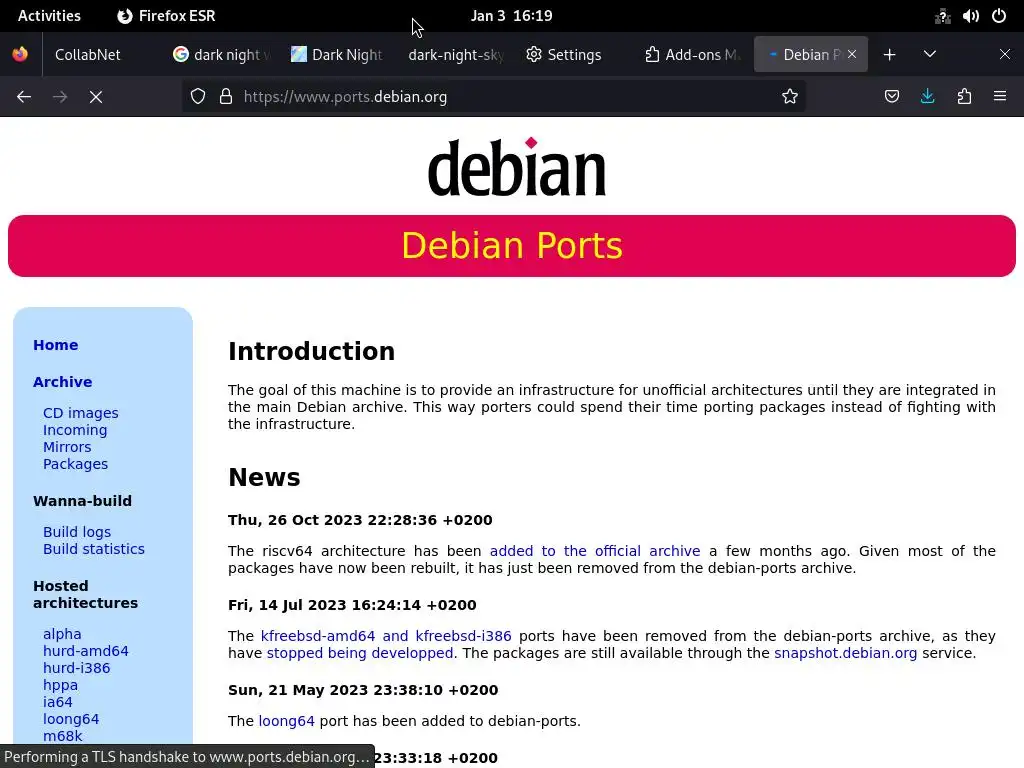Image resolution: width=1024 pixels, height=768 pixels.
Task: Switch to the Dark Night image tab
Action: [337, 55]
